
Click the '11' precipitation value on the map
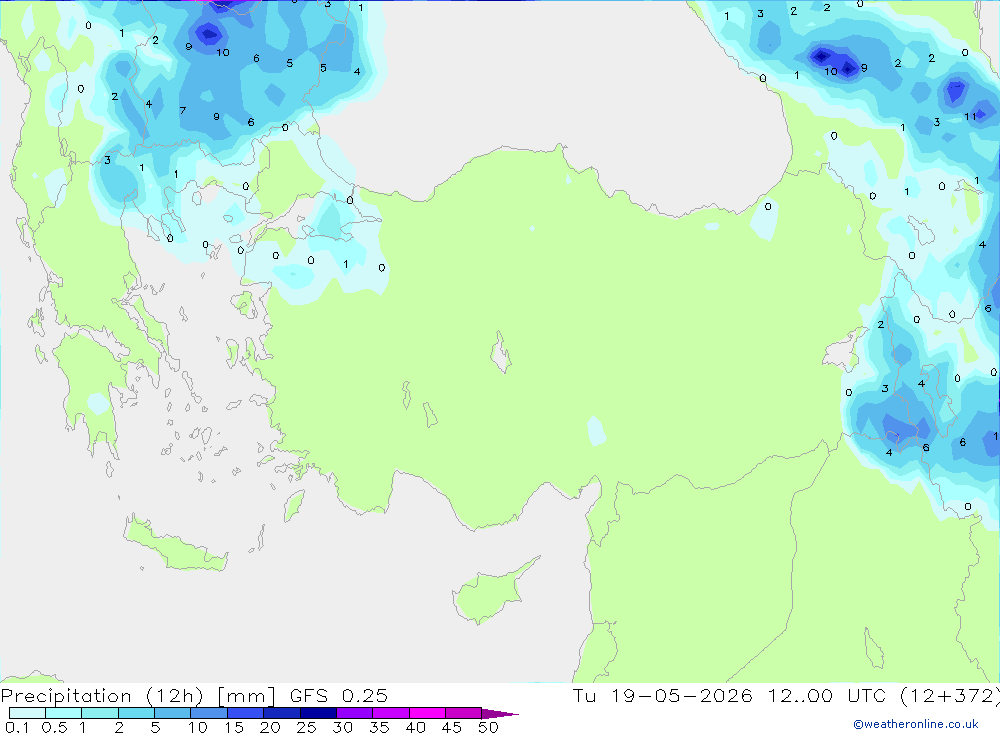click(x=970, y=116)
